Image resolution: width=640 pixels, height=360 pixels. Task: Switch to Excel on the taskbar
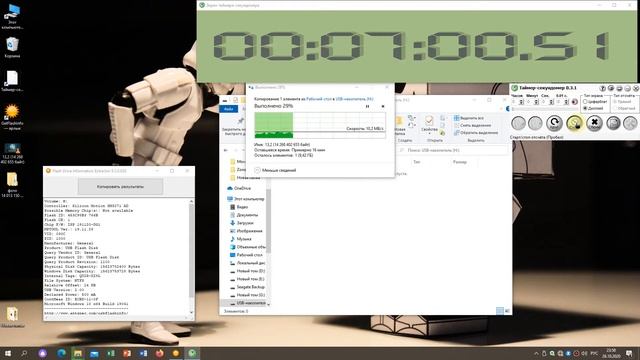pos(111,353)
